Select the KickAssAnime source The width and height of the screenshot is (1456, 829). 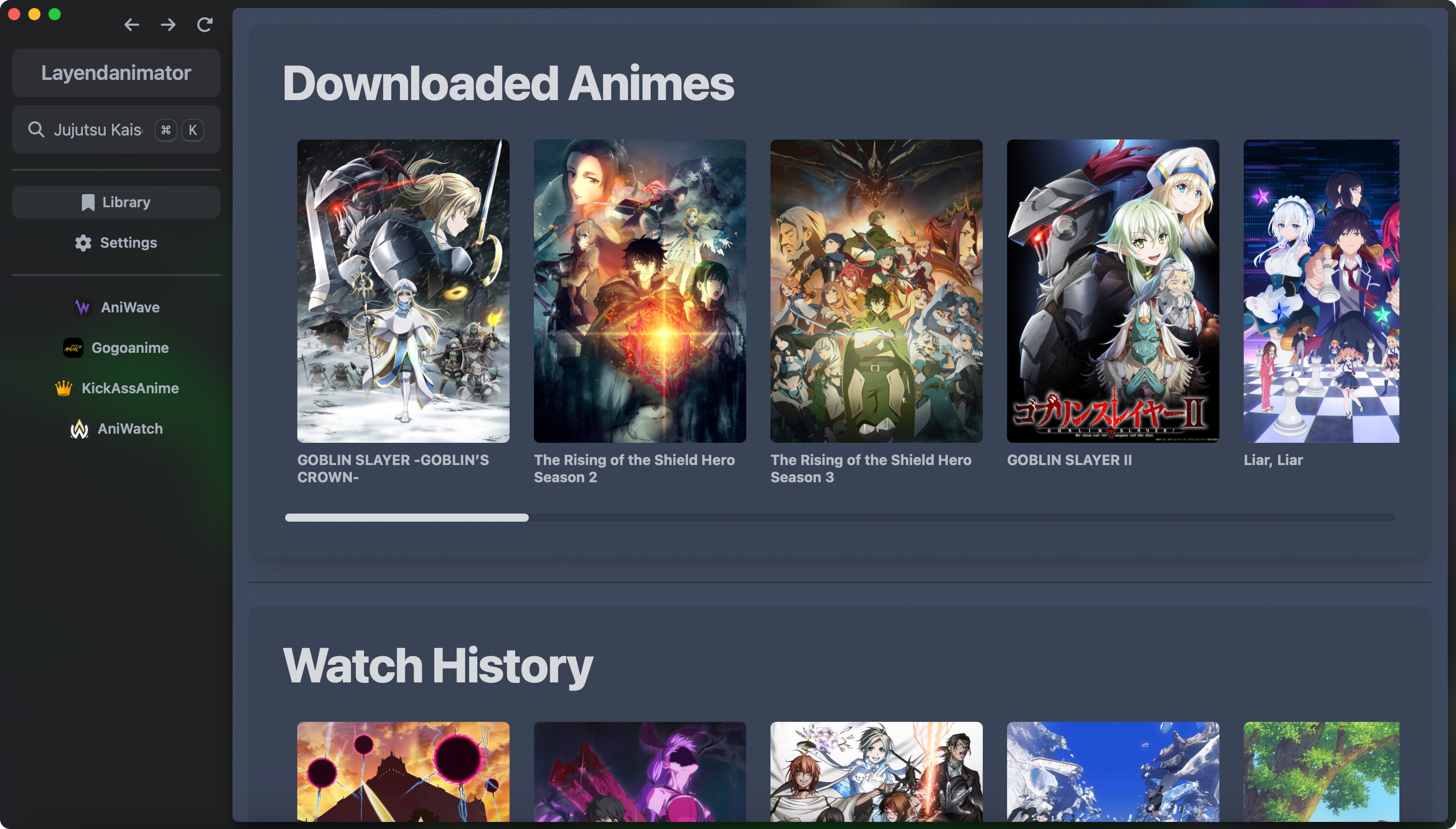[x=116, y=388]
